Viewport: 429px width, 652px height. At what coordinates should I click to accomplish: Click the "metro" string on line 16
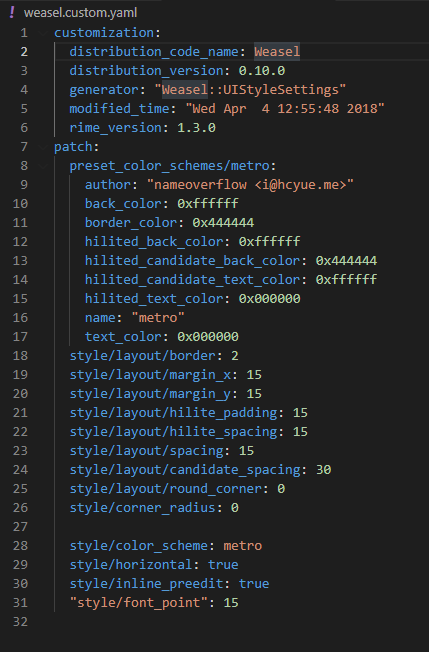click(158, 317)
